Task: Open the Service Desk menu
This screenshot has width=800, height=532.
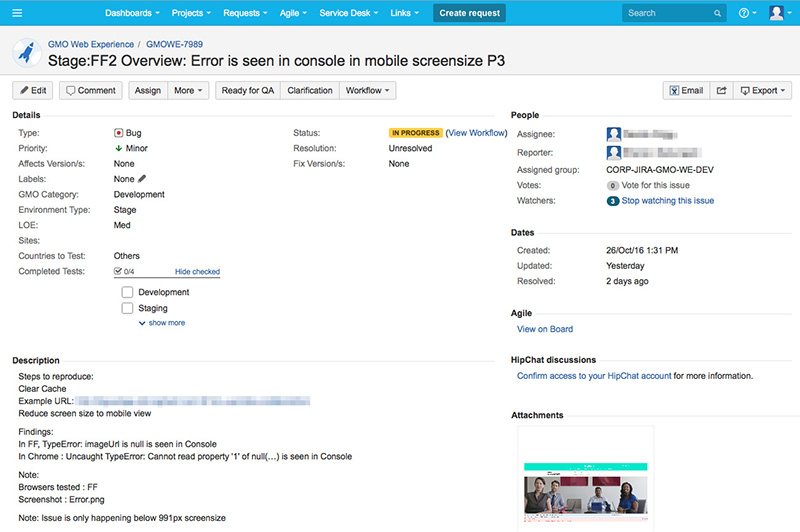Action: tap(349, 13)
